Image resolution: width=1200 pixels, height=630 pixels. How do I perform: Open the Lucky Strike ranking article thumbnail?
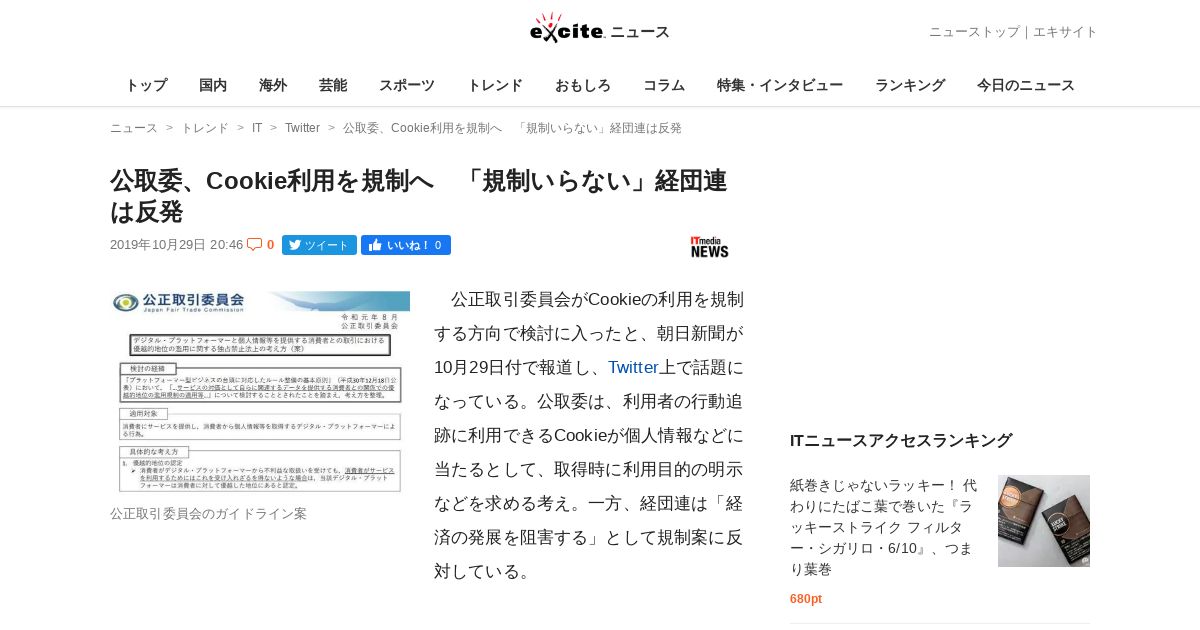pyautogui.click(x=1044, y=521)
